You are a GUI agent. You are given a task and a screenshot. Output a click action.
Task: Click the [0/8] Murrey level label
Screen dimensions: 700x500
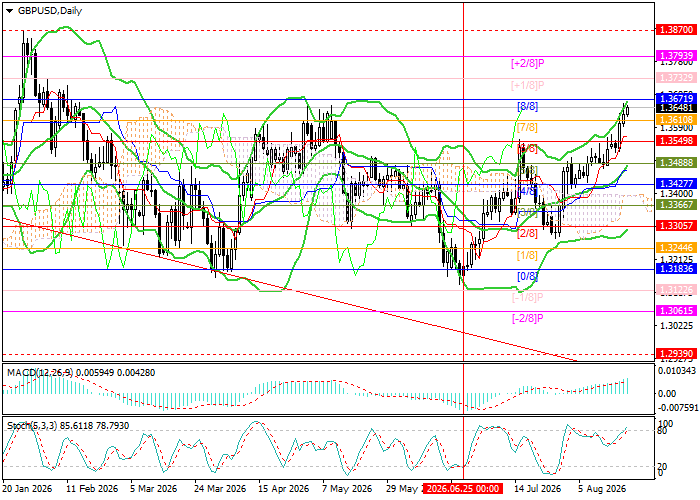pyautogui.click(x=527, y=276)
